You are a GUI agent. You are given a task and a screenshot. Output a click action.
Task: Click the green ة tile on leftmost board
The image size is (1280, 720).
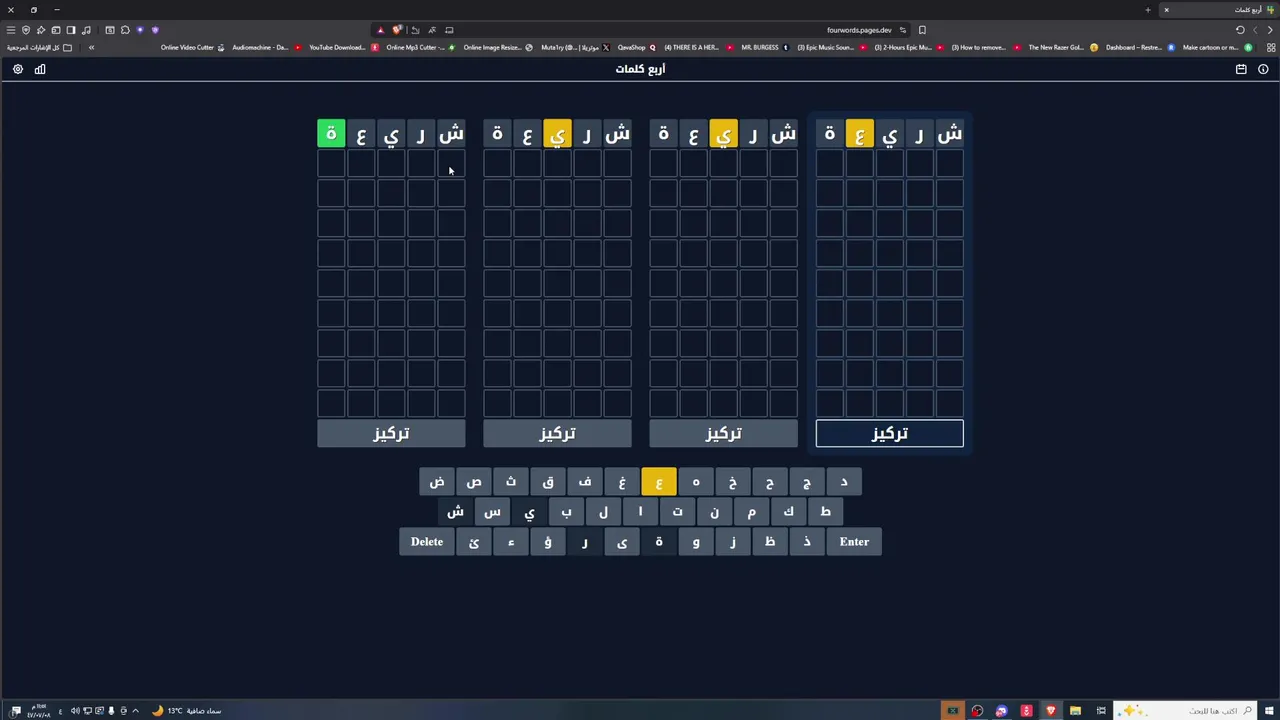331,134
